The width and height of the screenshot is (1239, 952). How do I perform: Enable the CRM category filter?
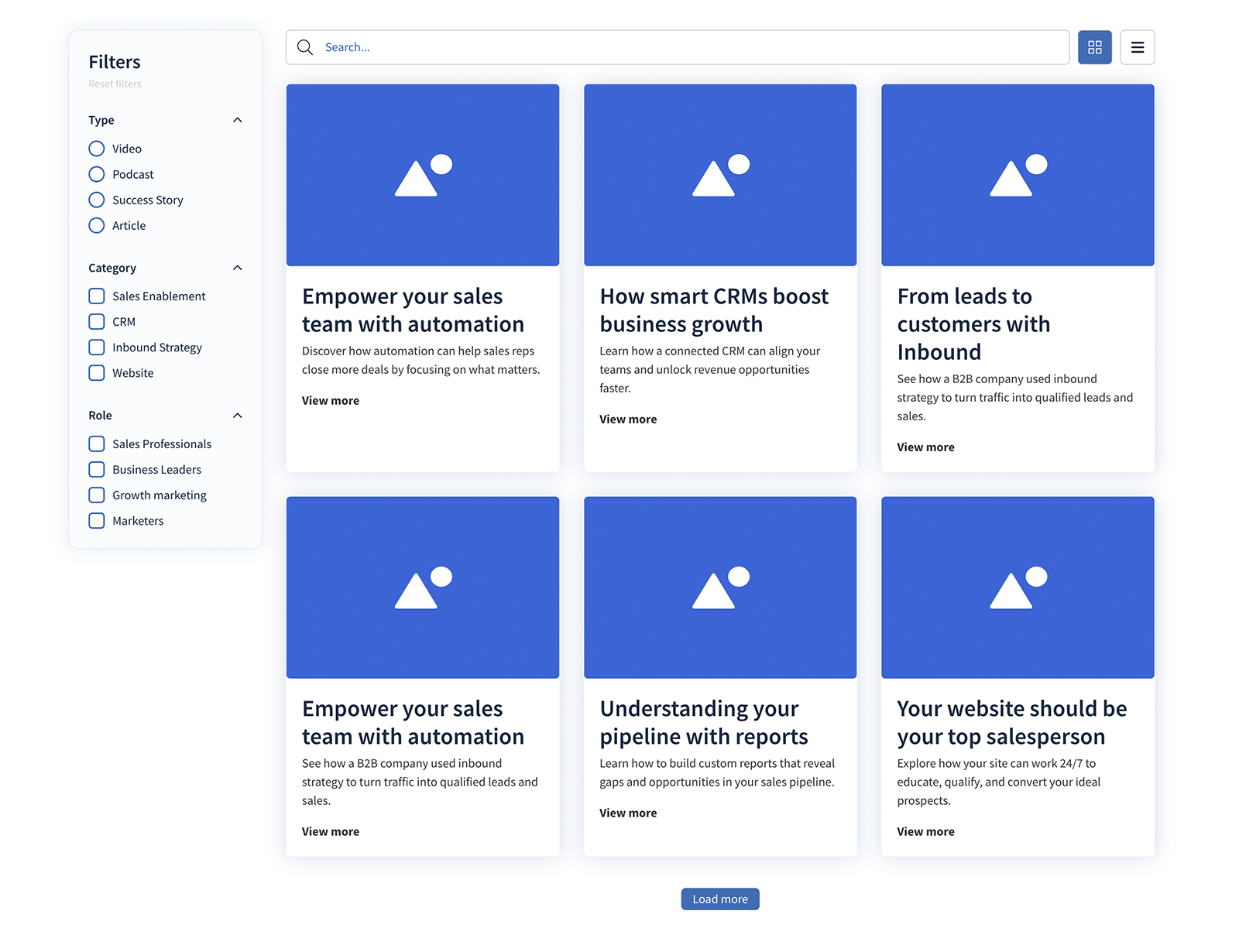(x=96, y=321)
